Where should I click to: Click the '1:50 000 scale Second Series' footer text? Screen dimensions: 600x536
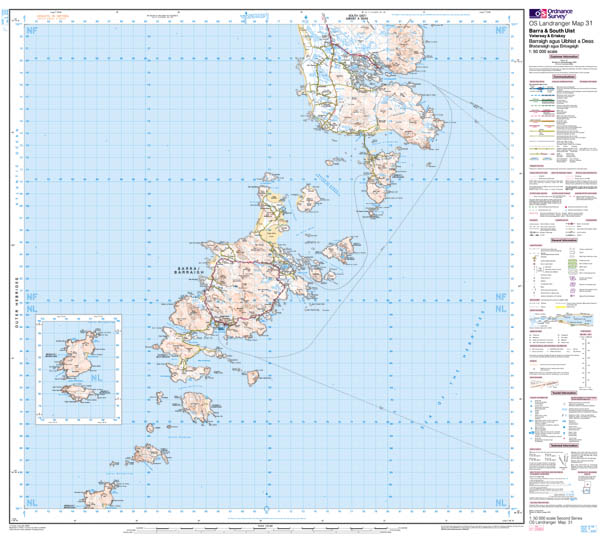click(555, 518)
